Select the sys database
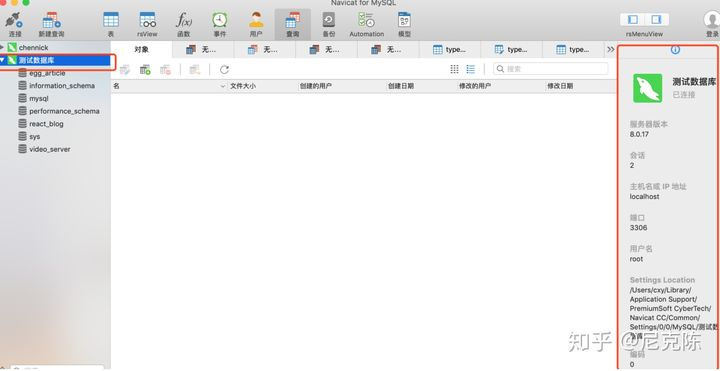720x371 pixels. 34,136
